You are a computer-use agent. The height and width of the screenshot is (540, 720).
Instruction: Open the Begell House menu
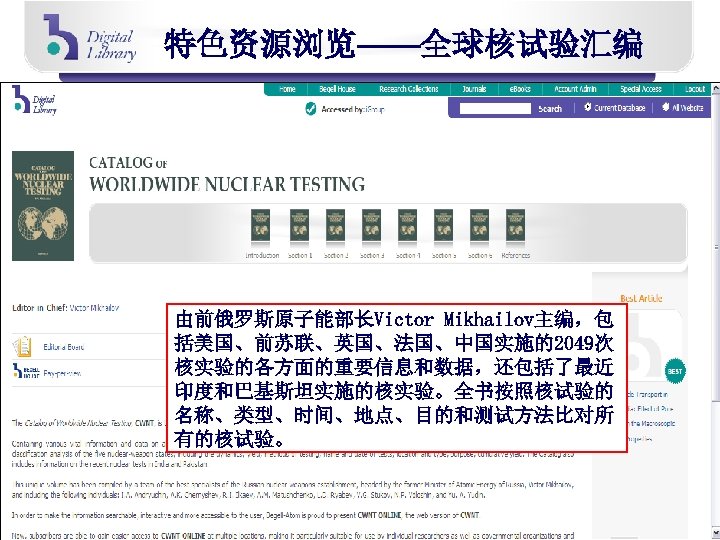[x=338, y=89]
